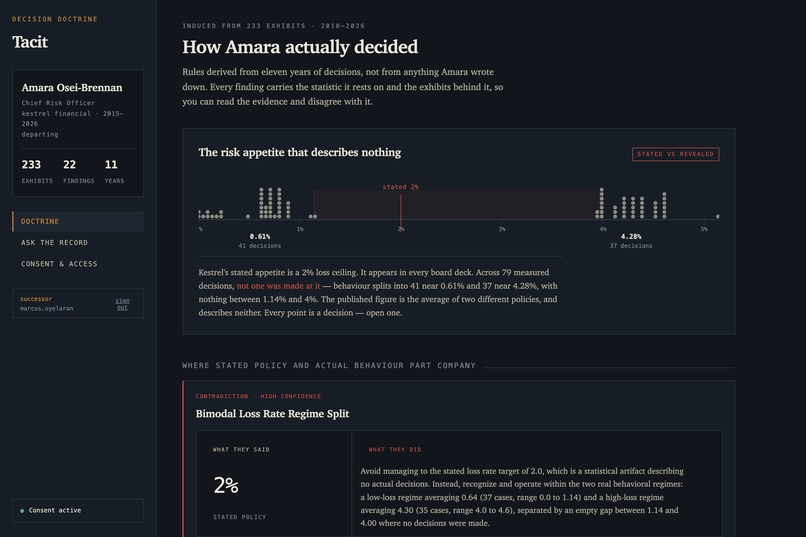The image size is (806, 537).
Task: Open the lone decision dot near 5%
Action: point(718,216)
